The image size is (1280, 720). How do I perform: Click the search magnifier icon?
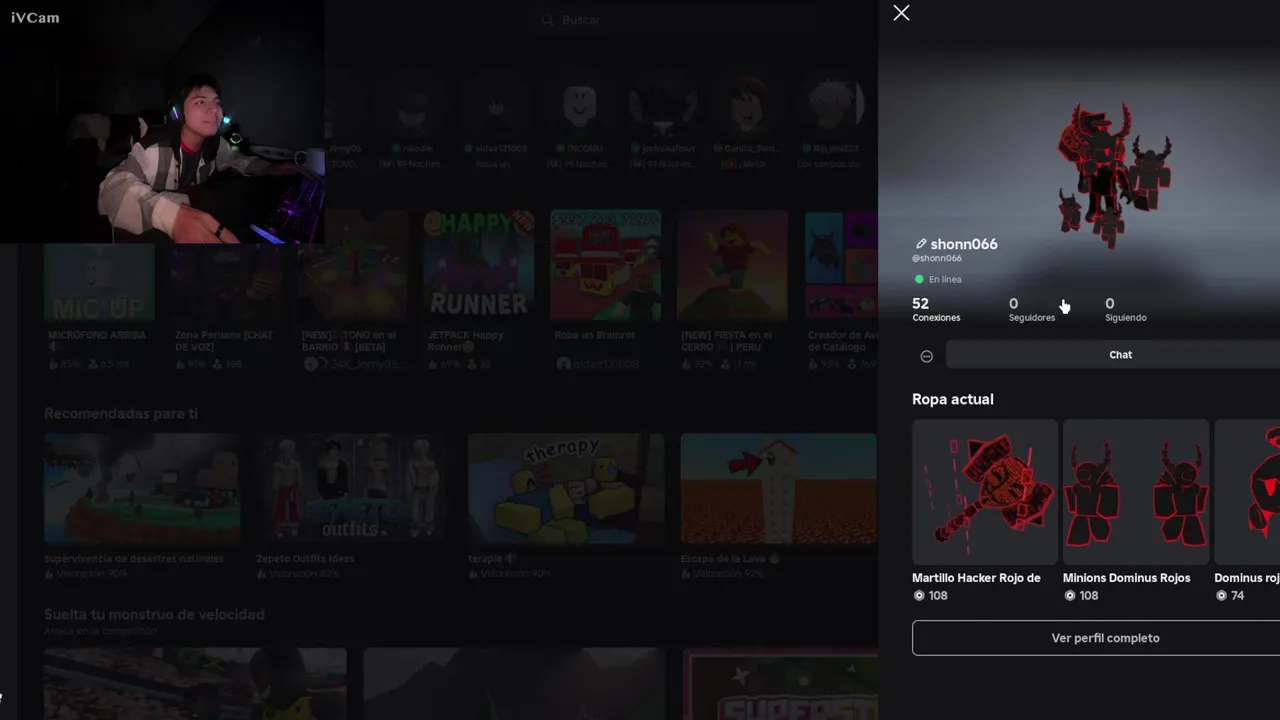pos(547,19)
